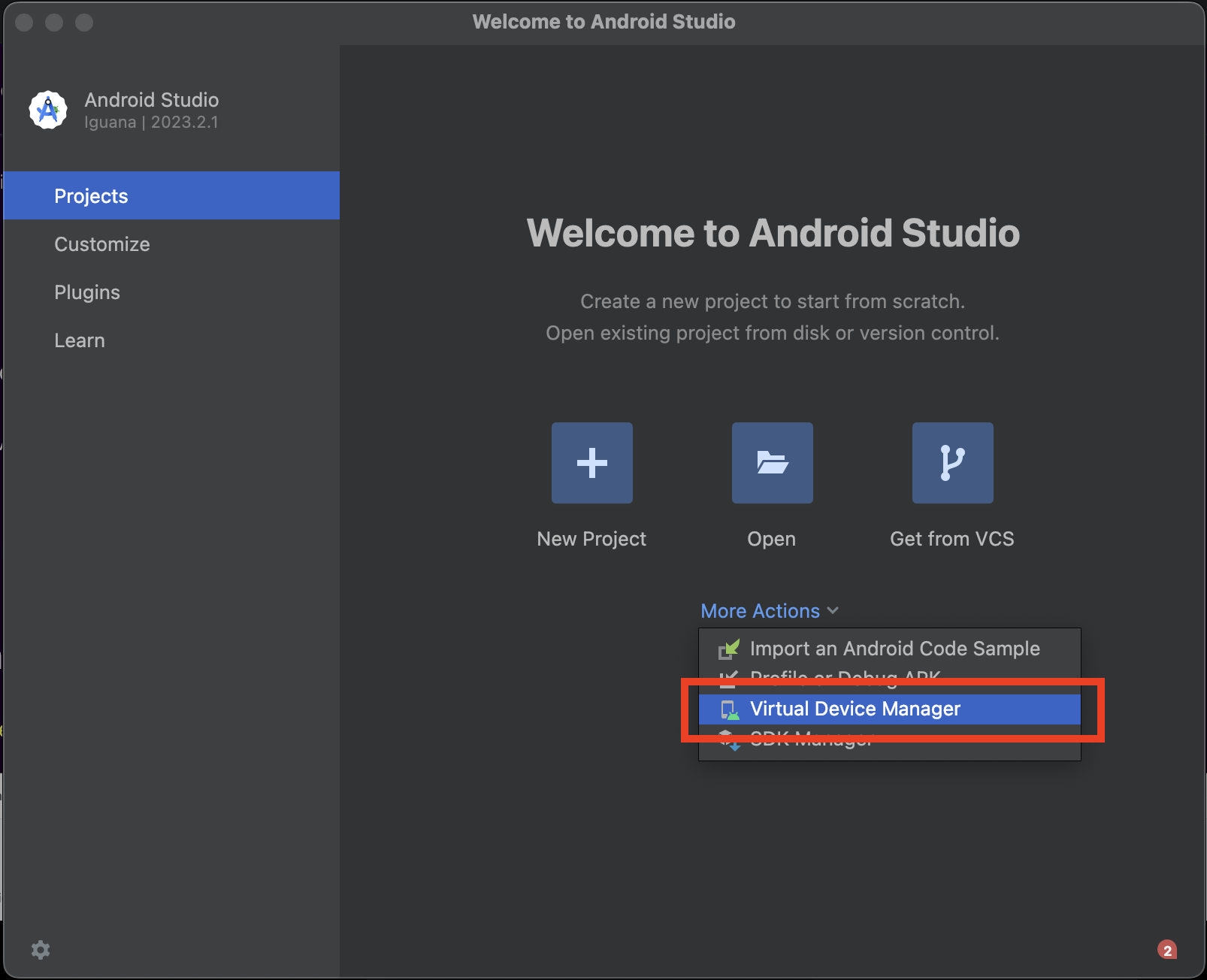Screen dimensions: 1207x980
Task: Switch to the Customize section
Action: (101, 243)
